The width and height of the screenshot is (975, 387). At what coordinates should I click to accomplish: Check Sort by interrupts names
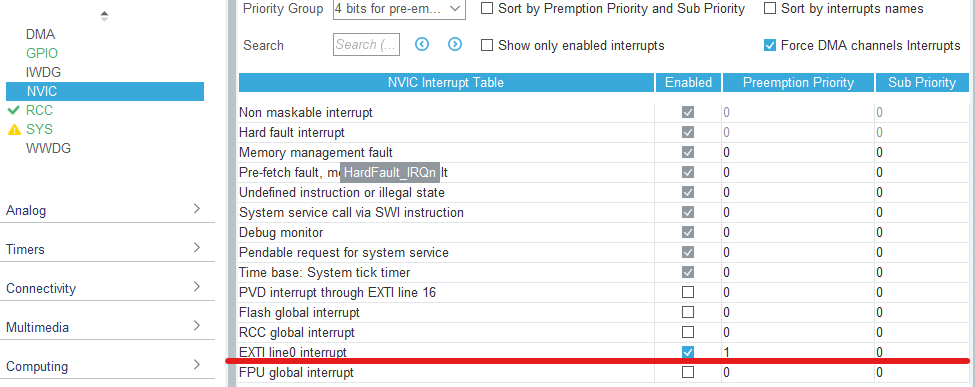coord(770,9)
